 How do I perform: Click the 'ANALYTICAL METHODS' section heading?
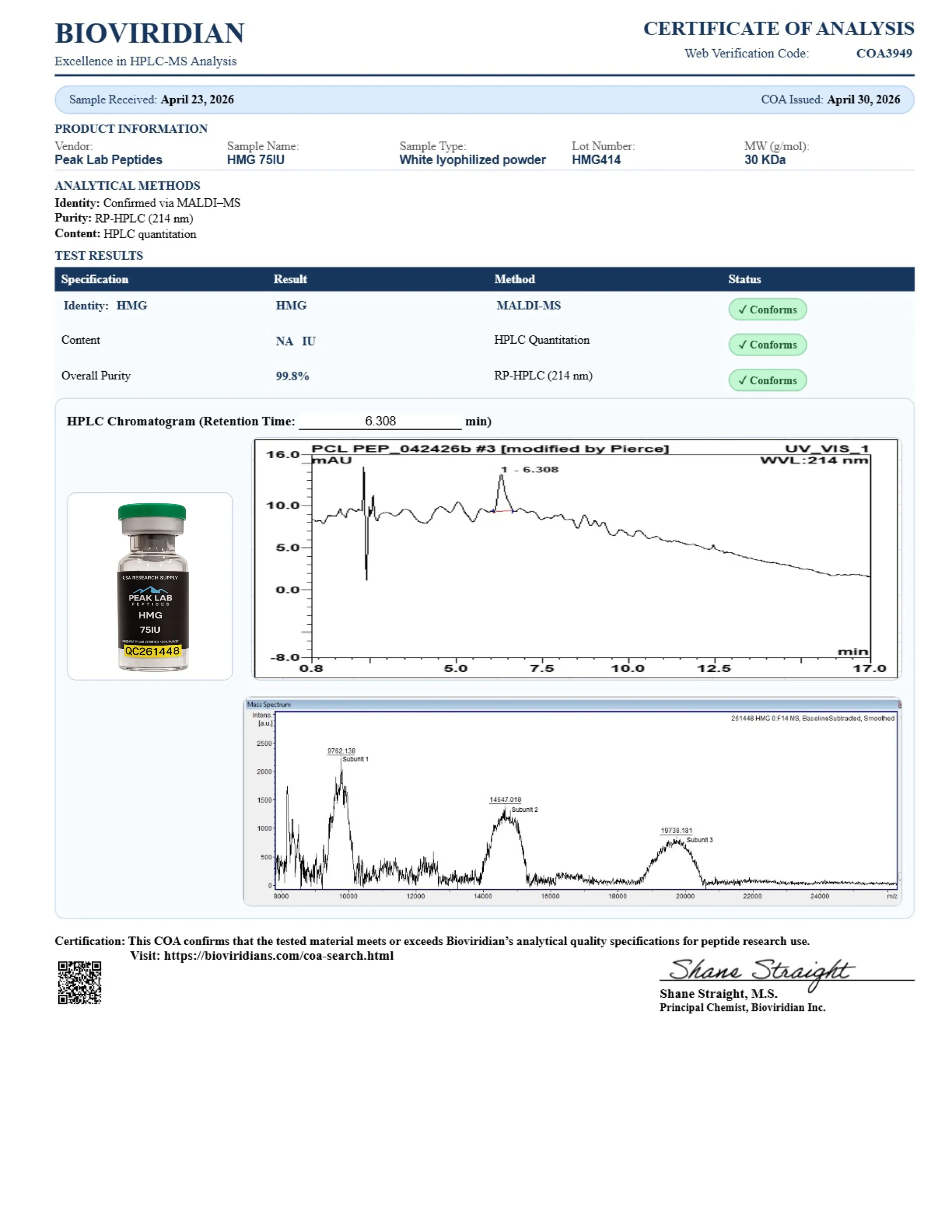[x=128, y=186]
